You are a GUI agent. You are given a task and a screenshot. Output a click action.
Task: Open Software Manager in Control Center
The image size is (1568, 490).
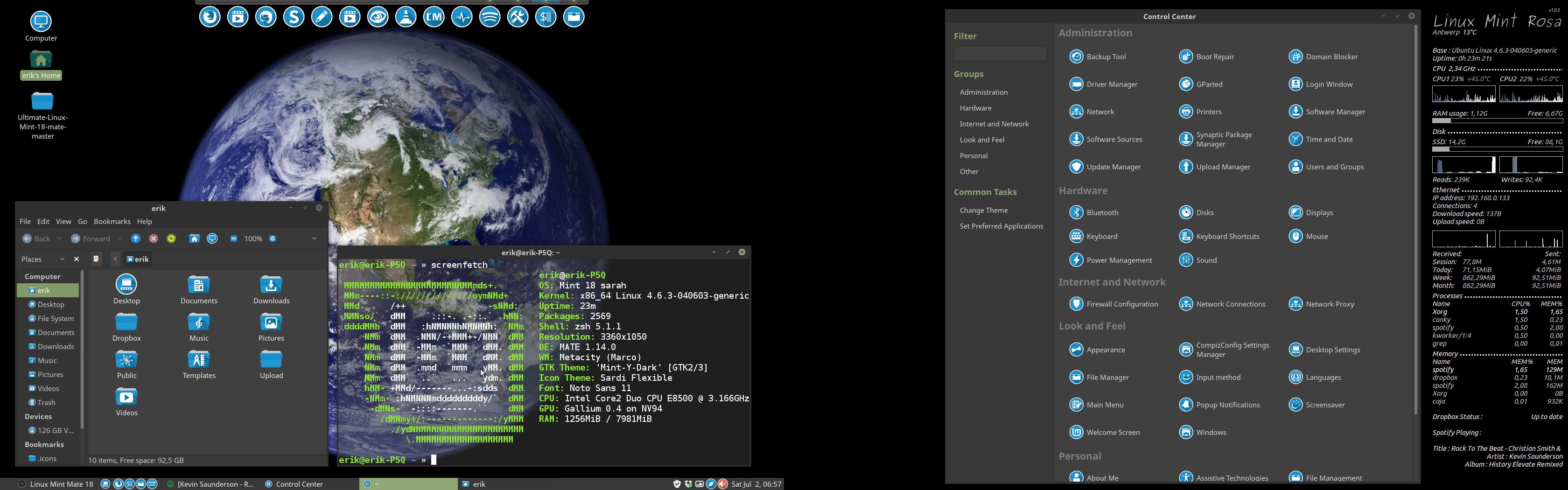pyautogui.click(x=1327, y=112)
